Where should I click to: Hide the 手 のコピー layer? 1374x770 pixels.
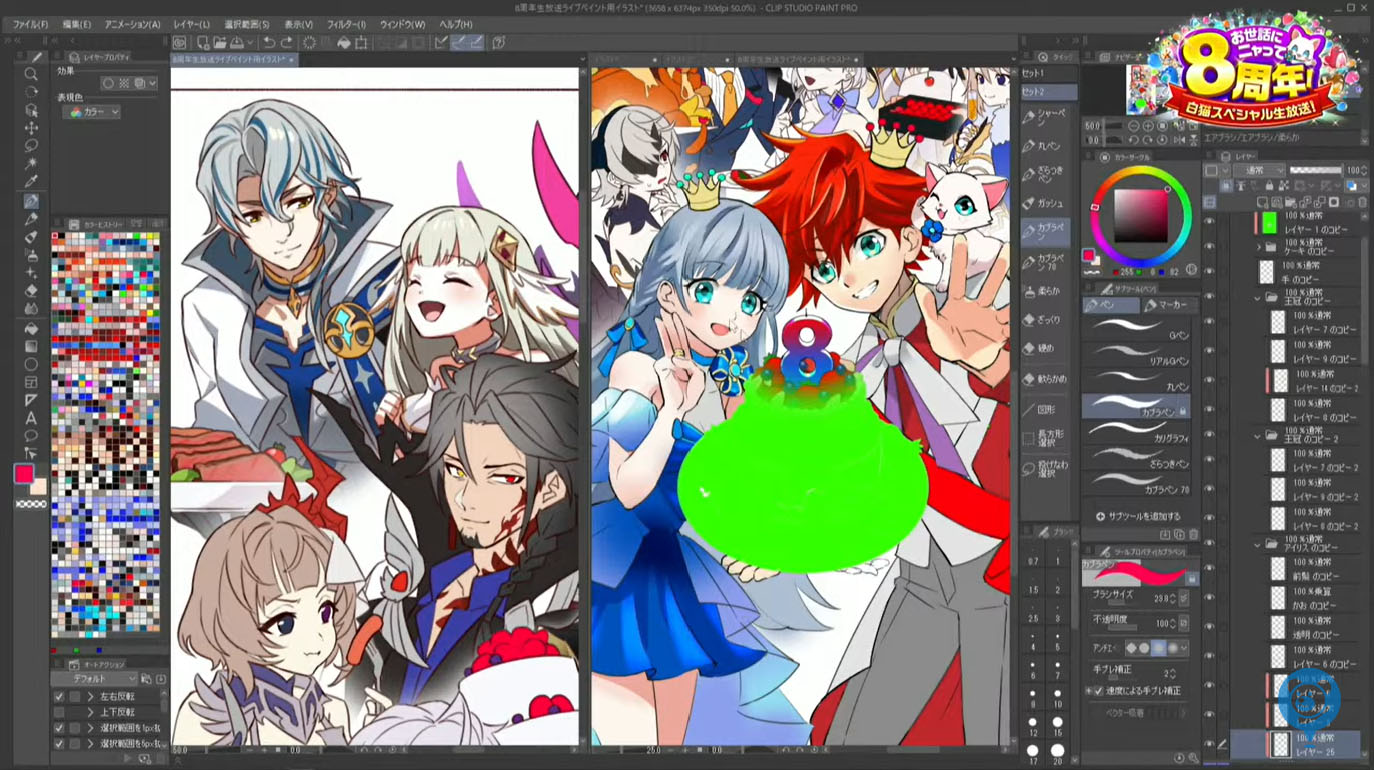pos(1209,273)
